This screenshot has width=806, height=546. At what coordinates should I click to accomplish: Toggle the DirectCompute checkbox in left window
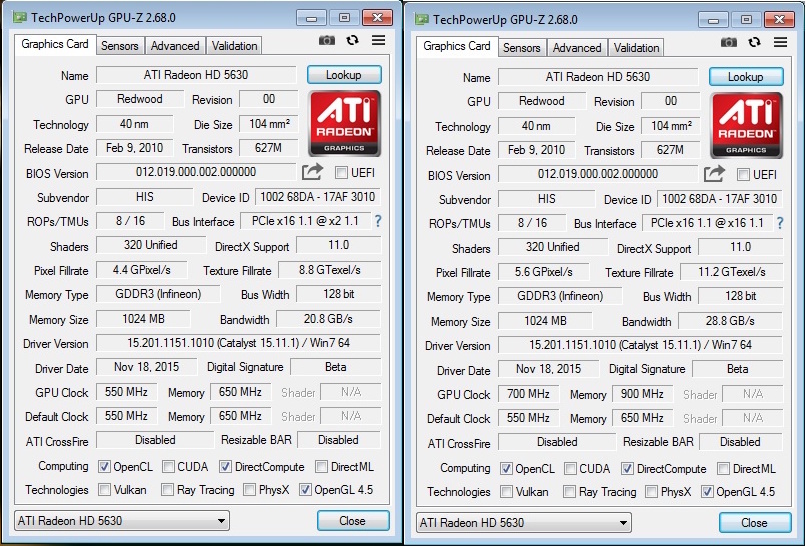click(x=225, y=467)
